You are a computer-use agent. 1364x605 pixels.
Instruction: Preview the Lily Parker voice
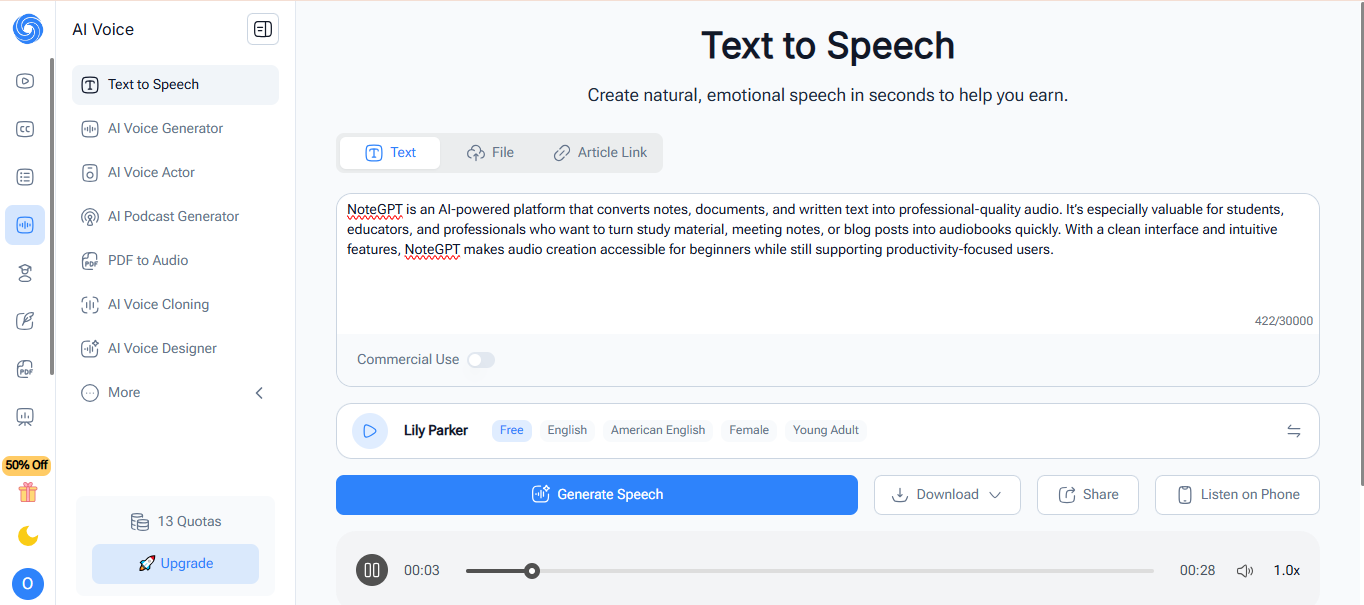370,431
